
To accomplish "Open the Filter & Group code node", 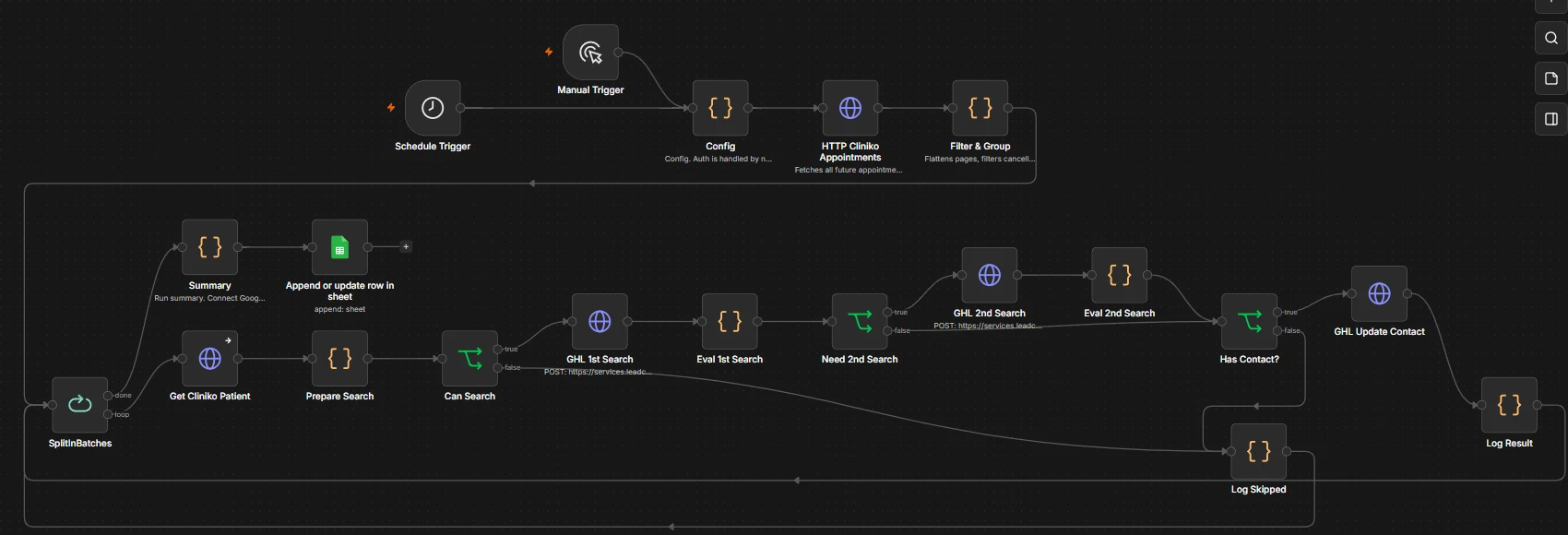I will [x=980, y=108].
